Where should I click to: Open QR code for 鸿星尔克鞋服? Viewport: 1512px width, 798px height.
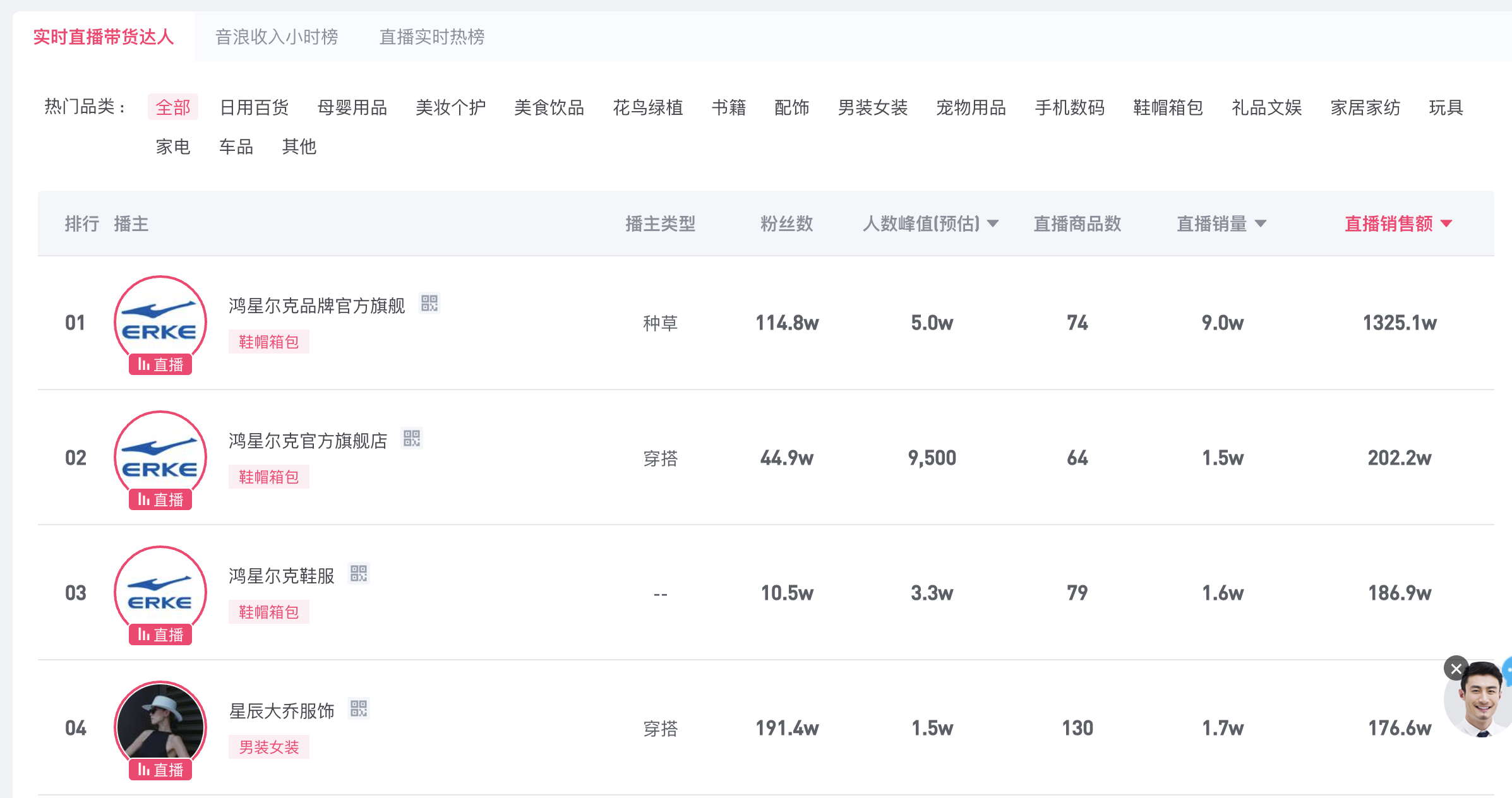[x=359, y=574]
